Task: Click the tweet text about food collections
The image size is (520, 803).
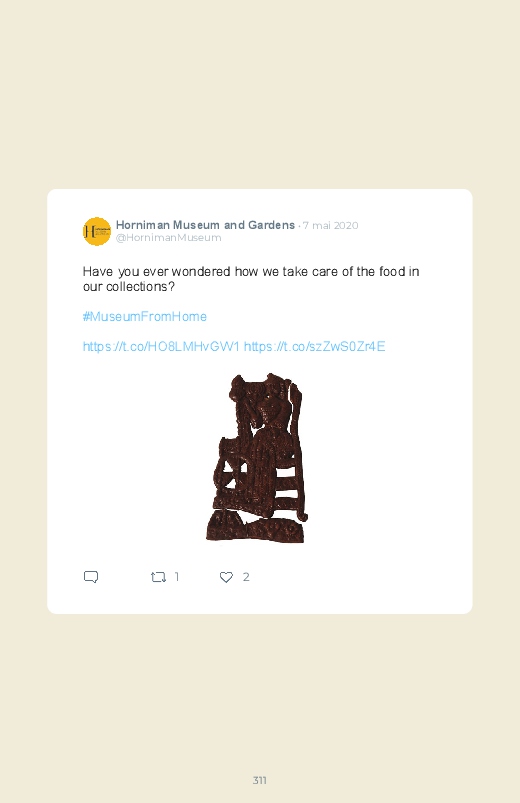Action: (251, 279)
